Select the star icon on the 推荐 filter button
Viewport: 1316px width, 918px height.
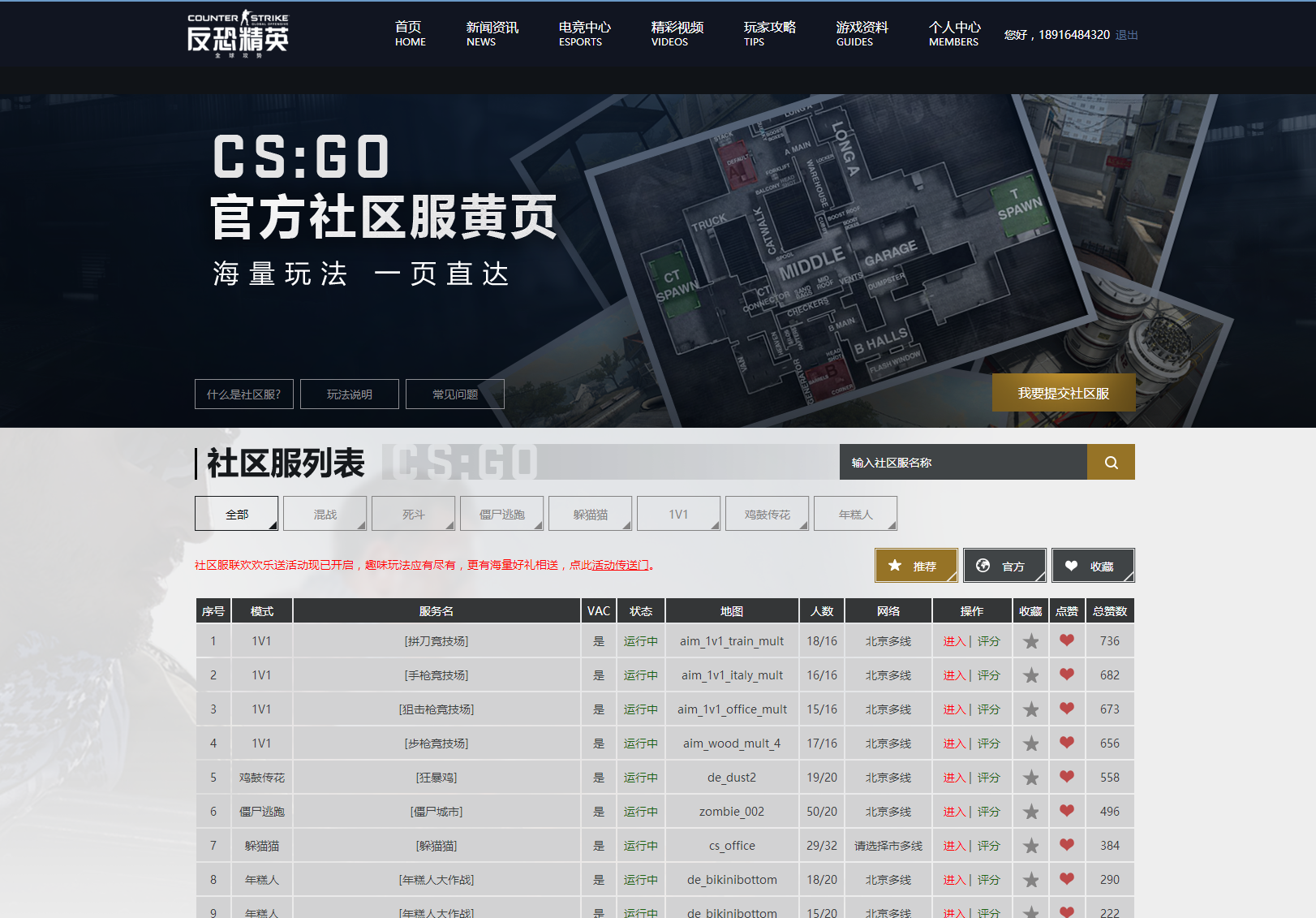896,565
